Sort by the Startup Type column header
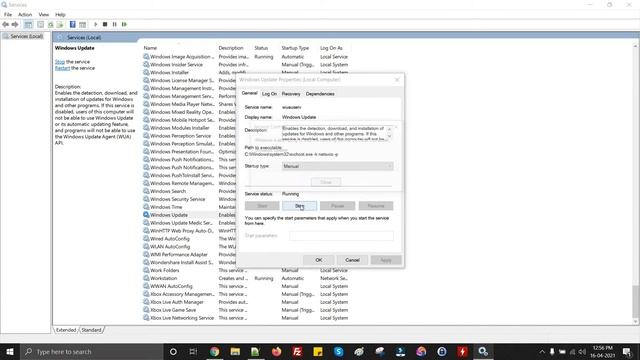Screen dimensions: 640x360 (295, 48)
